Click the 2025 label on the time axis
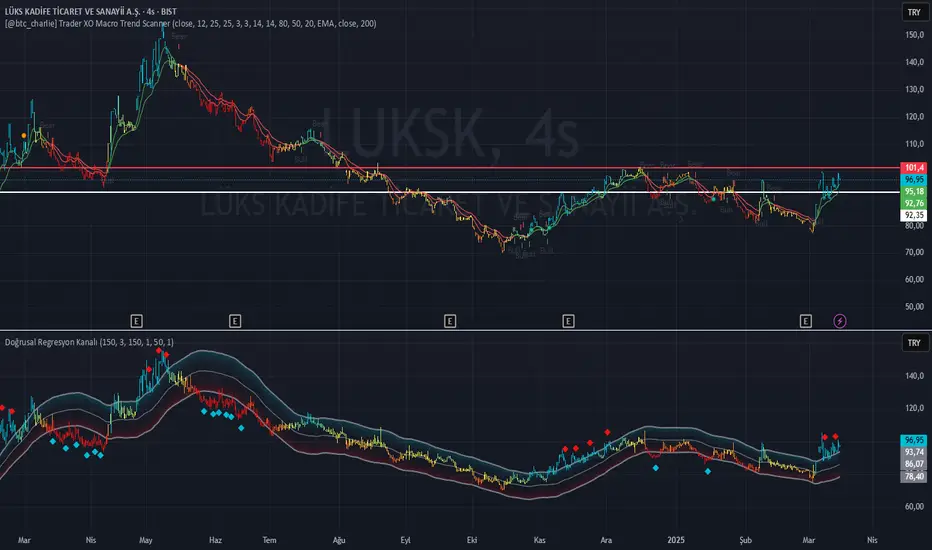932x550 pixels. click(x=676, y=540)
